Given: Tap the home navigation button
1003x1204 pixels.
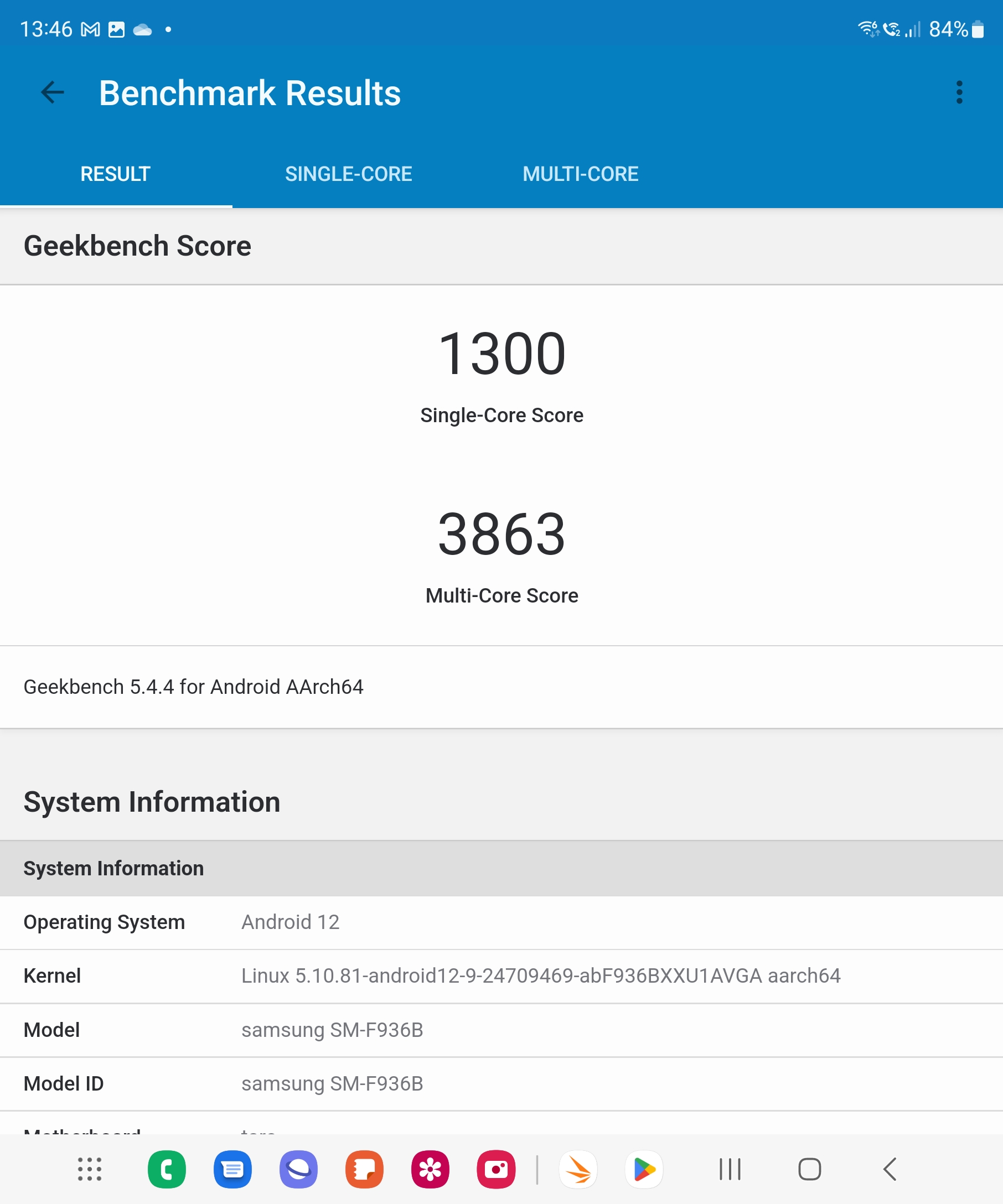Looking at the screenshot, I should 810,1169.
